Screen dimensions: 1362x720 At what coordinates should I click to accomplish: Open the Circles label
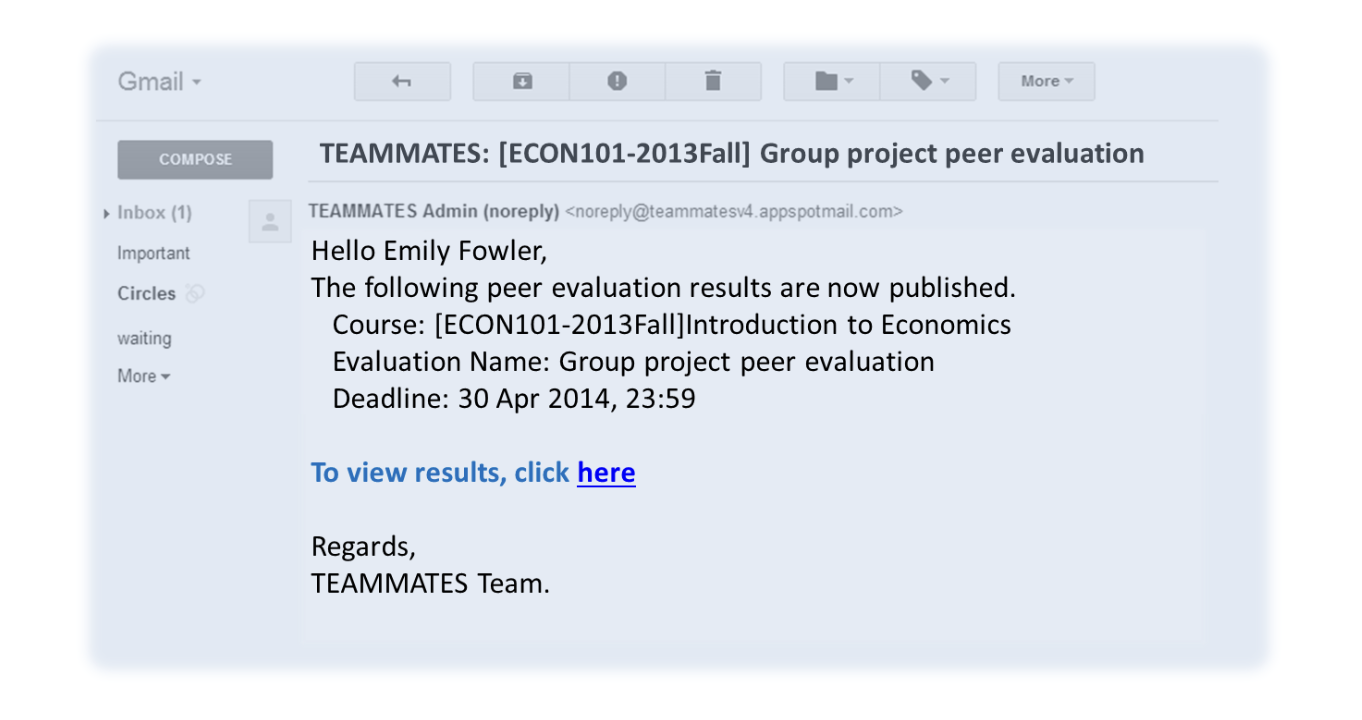point(146,293)
